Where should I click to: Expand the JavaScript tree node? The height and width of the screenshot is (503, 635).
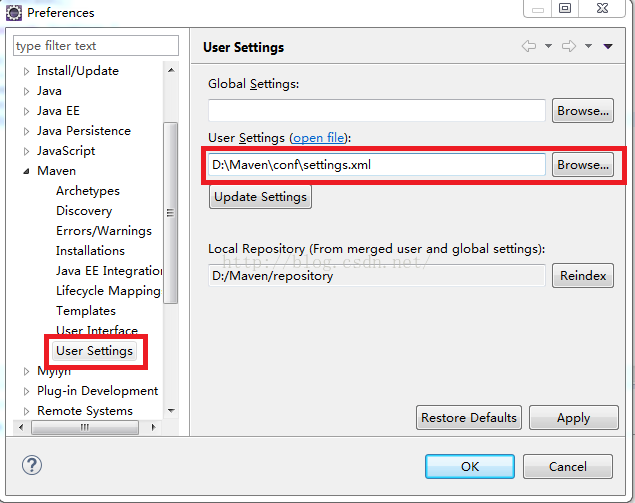click(26, 151)
